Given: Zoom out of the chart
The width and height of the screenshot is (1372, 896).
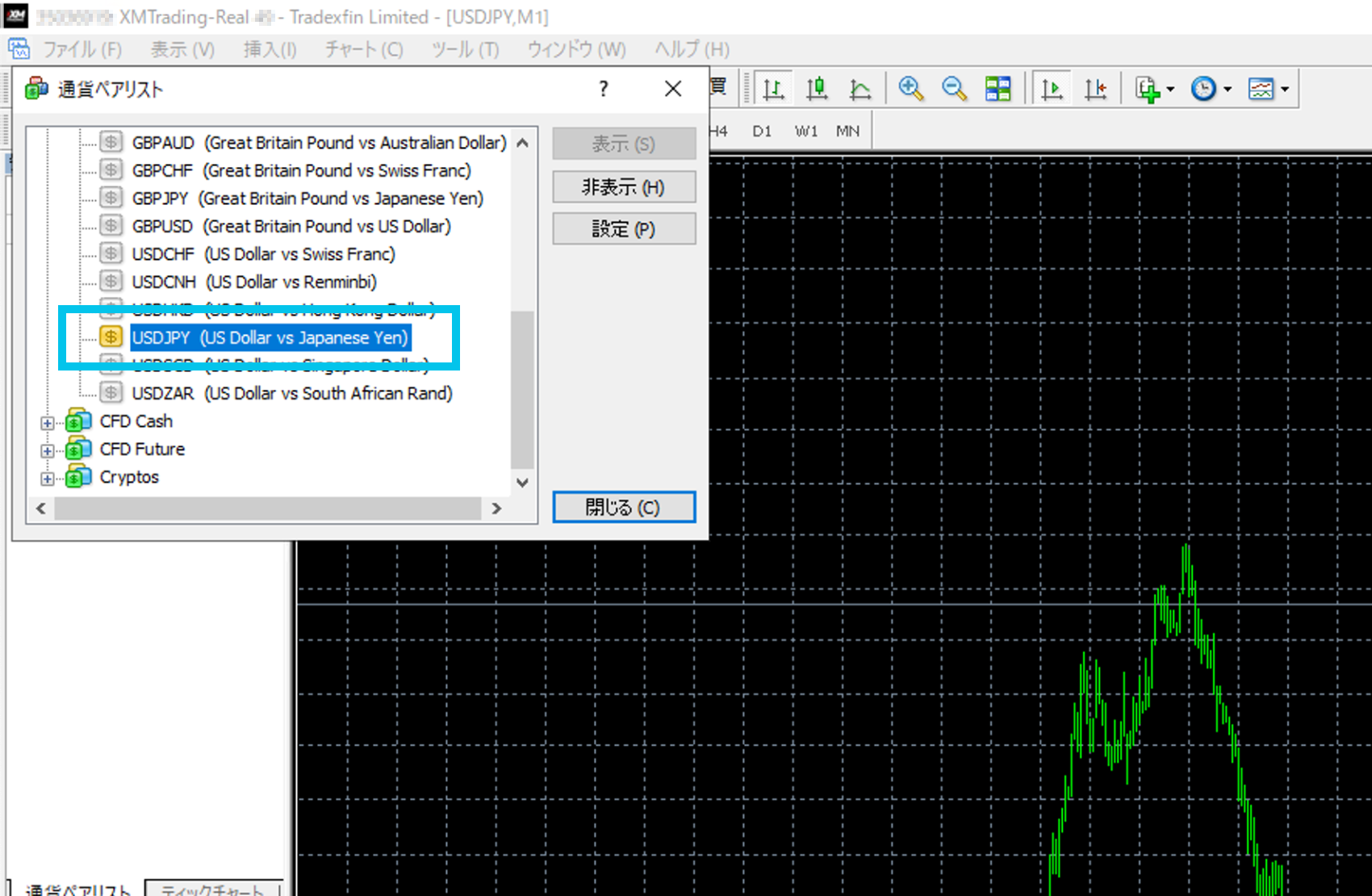Looking at the screenshot, I should [955, 89].
